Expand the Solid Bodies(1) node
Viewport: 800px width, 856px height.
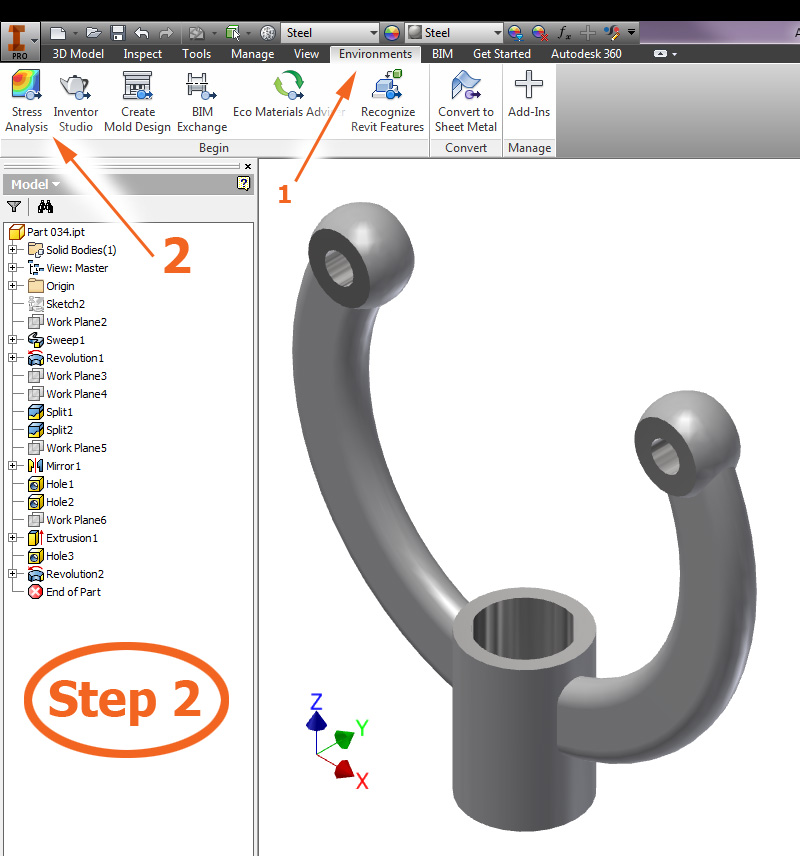pyautogui.click(x=13, y=249)
